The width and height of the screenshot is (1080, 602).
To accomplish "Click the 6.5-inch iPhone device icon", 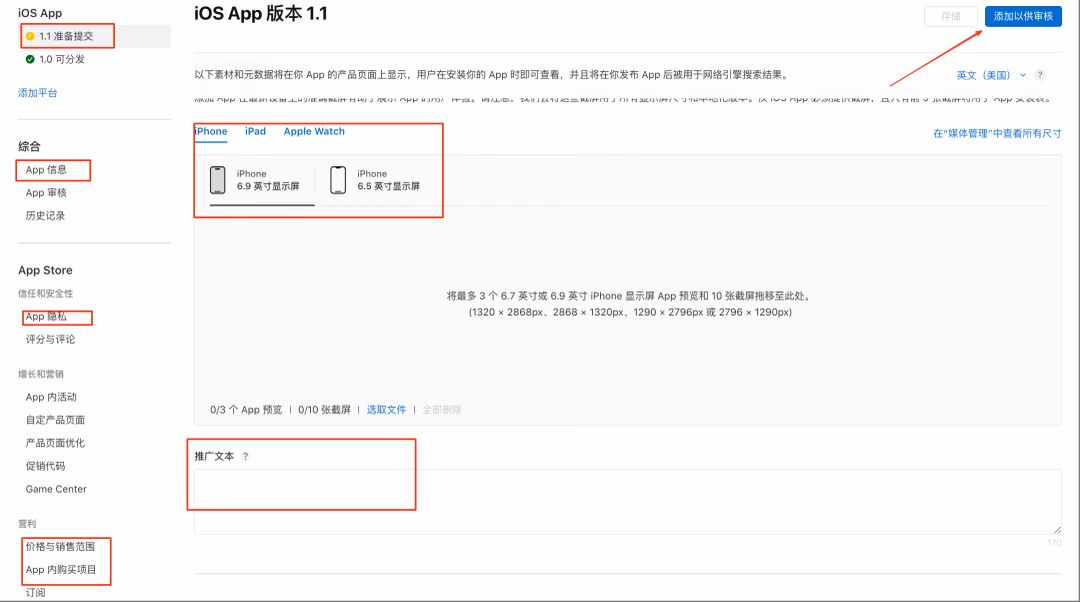I will tap(338, 180).
